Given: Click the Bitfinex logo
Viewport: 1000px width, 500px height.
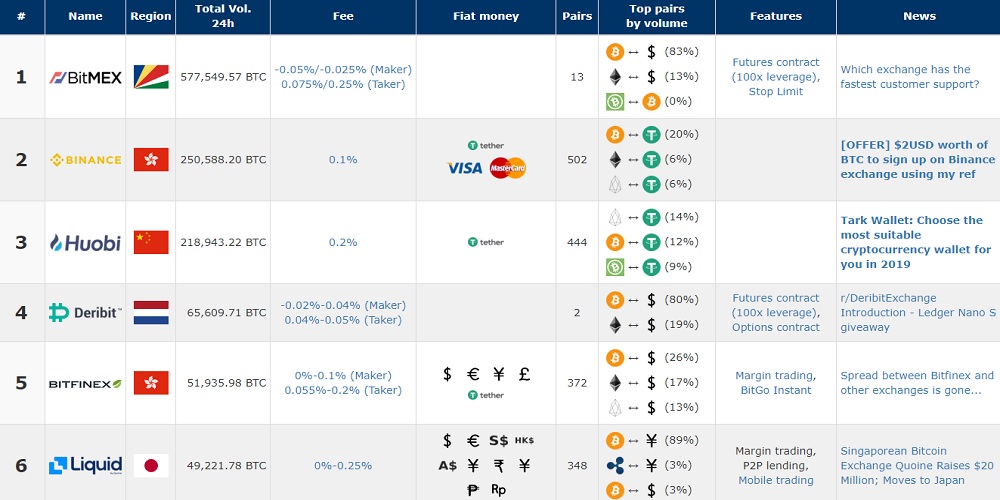Looking at the screenshot, I should point(85,383).
